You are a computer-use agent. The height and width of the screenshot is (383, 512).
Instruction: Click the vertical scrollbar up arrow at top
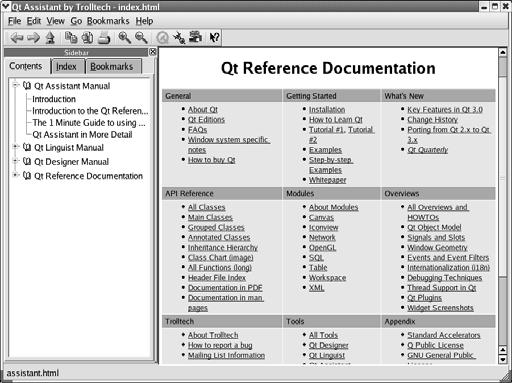click(503, 52)
